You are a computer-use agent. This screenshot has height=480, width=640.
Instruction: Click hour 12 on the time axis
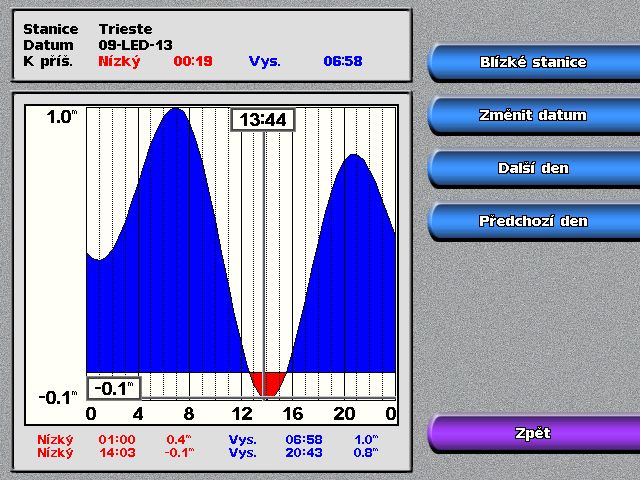pos(242,414)
